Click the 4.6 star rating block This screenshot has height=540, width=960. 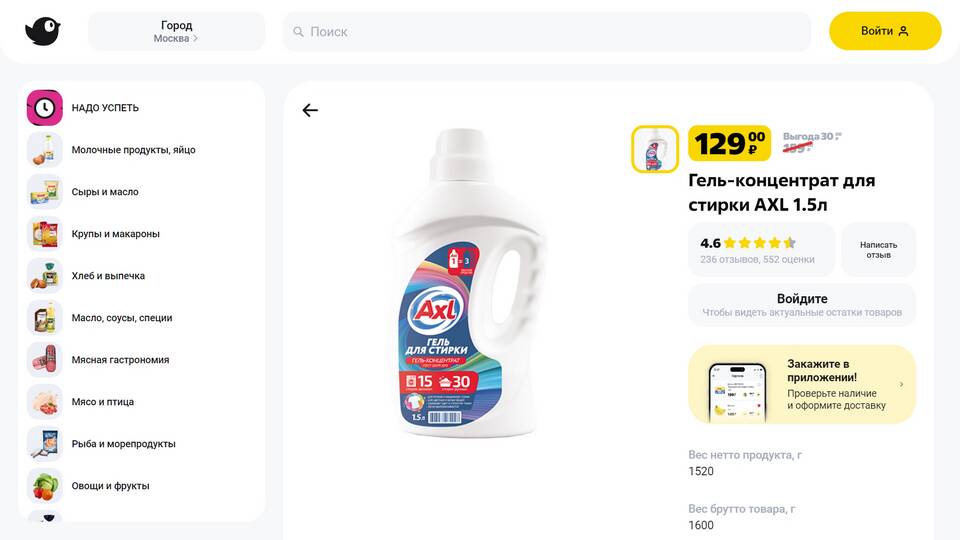[760, 249]
